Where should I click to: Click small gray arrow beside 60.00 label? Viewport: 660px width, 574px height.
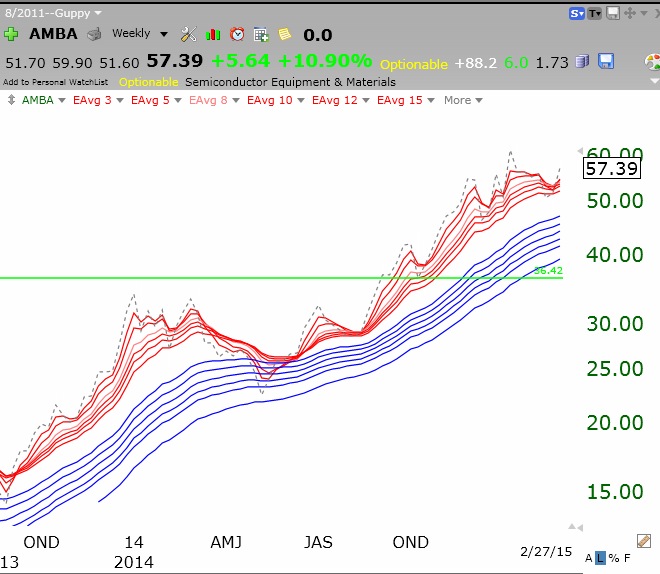[x=580, y=151]
